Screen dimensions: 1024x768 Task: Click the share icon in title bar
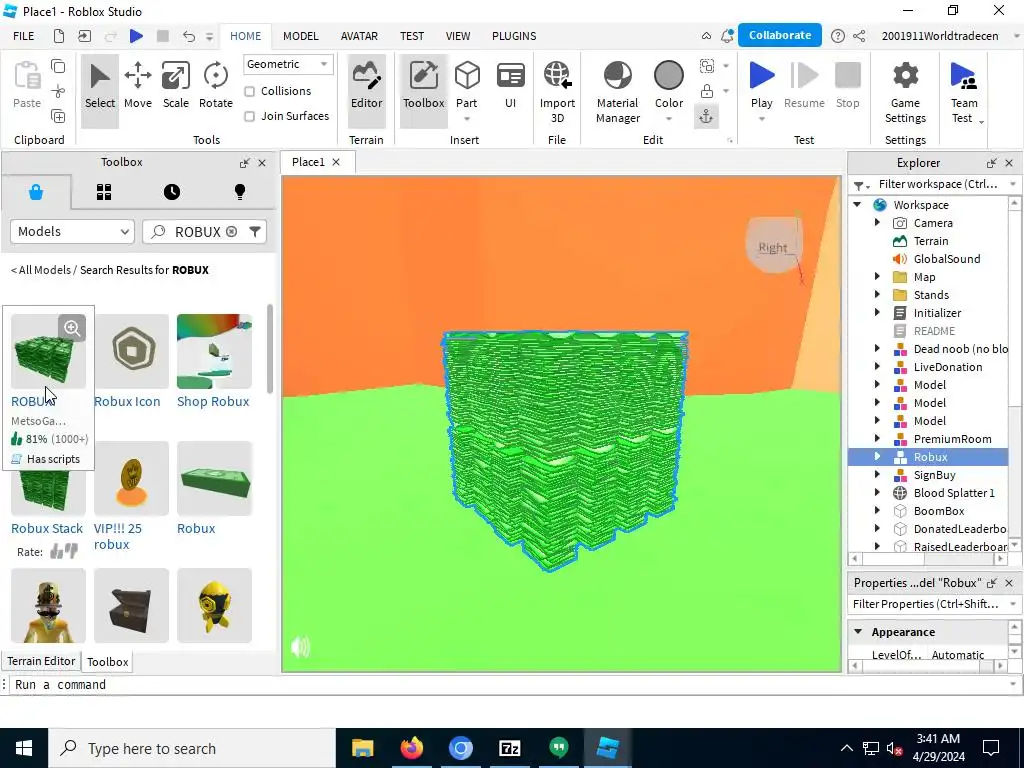(859, 36)
